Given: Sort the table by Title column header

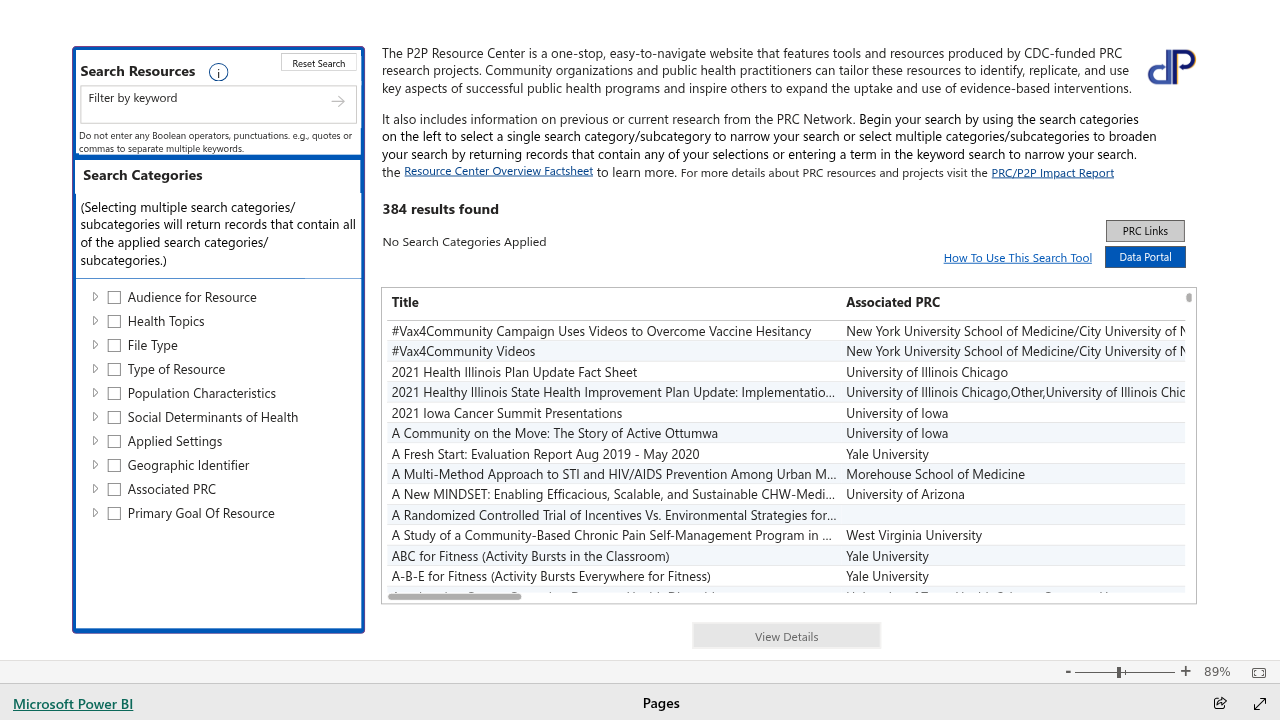Looking at the screenshot, I should click(405, 302).
